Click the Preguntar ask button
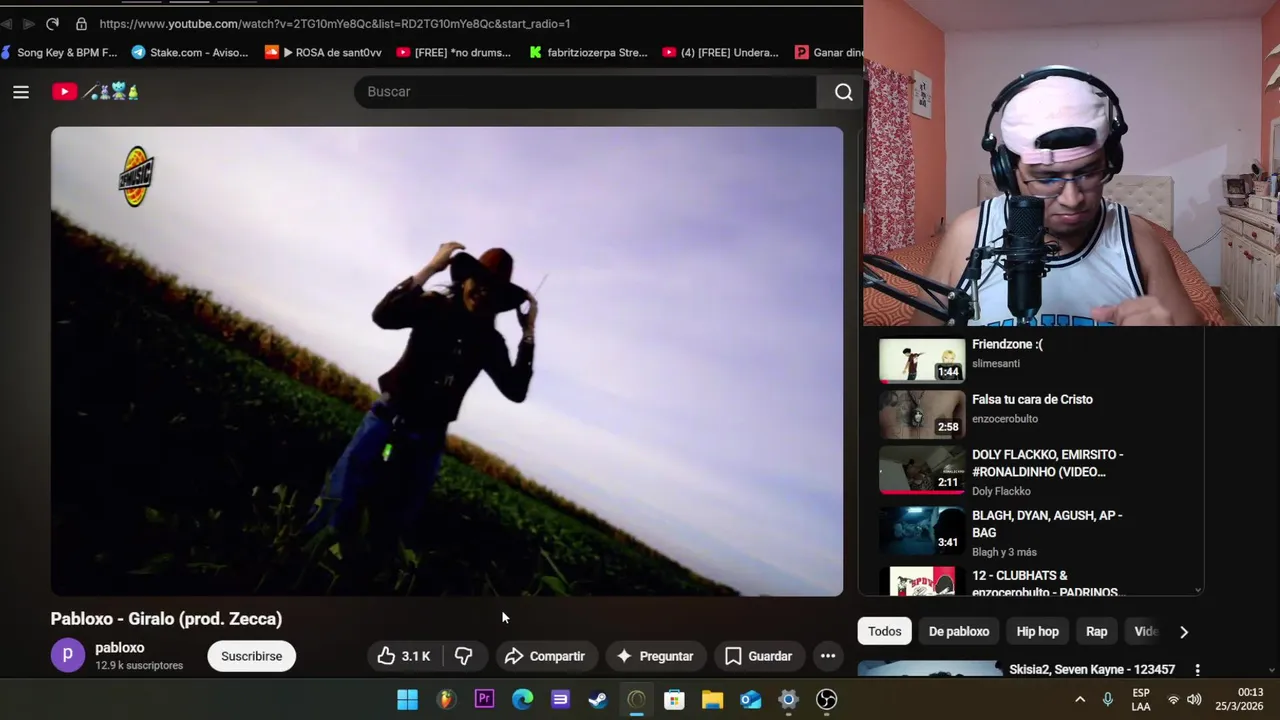 (655, 656)
